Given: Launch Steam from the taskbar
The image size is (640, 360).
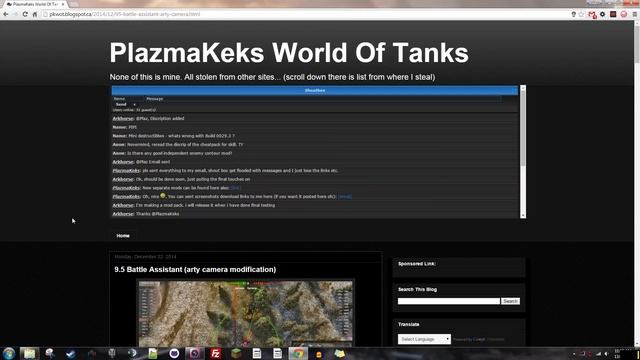Looking at the screenshot, I should 71,353.
